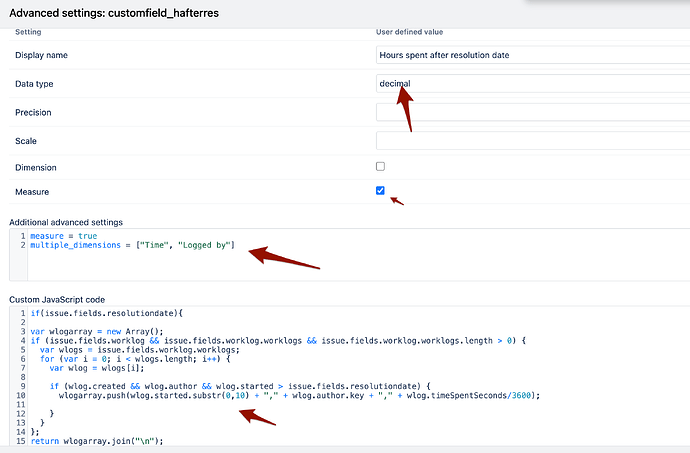This screenshot has width=690, height=453.
Task: Click the multiple_dimensions line in settings editor
Action: [x=132, y=245]
